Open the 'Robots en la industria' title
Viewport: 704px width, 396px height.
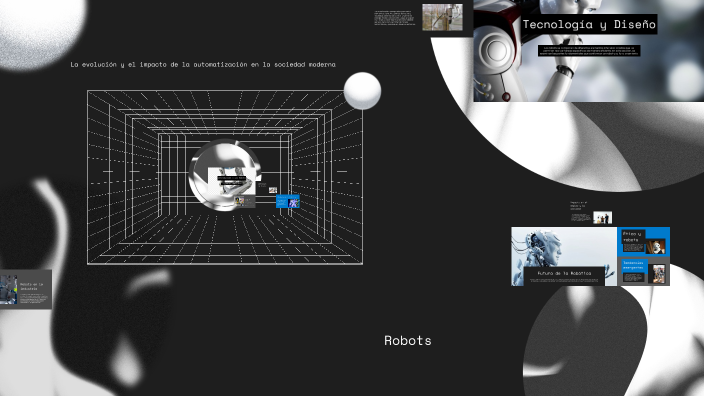[x=31, y=286]
